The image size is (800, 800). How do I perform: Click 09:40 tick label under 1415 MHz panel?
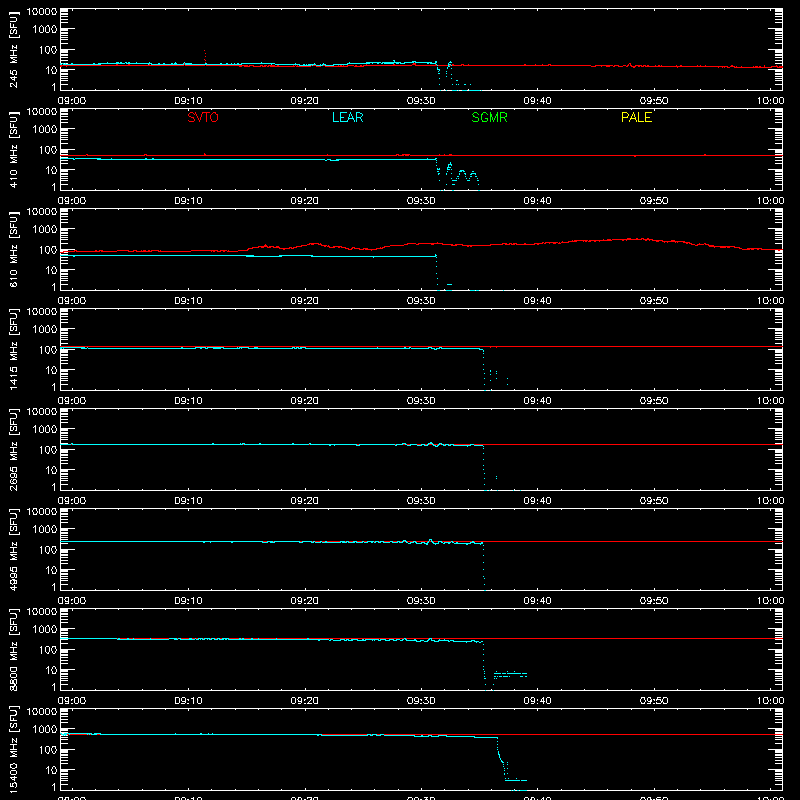tap(537, 401)
